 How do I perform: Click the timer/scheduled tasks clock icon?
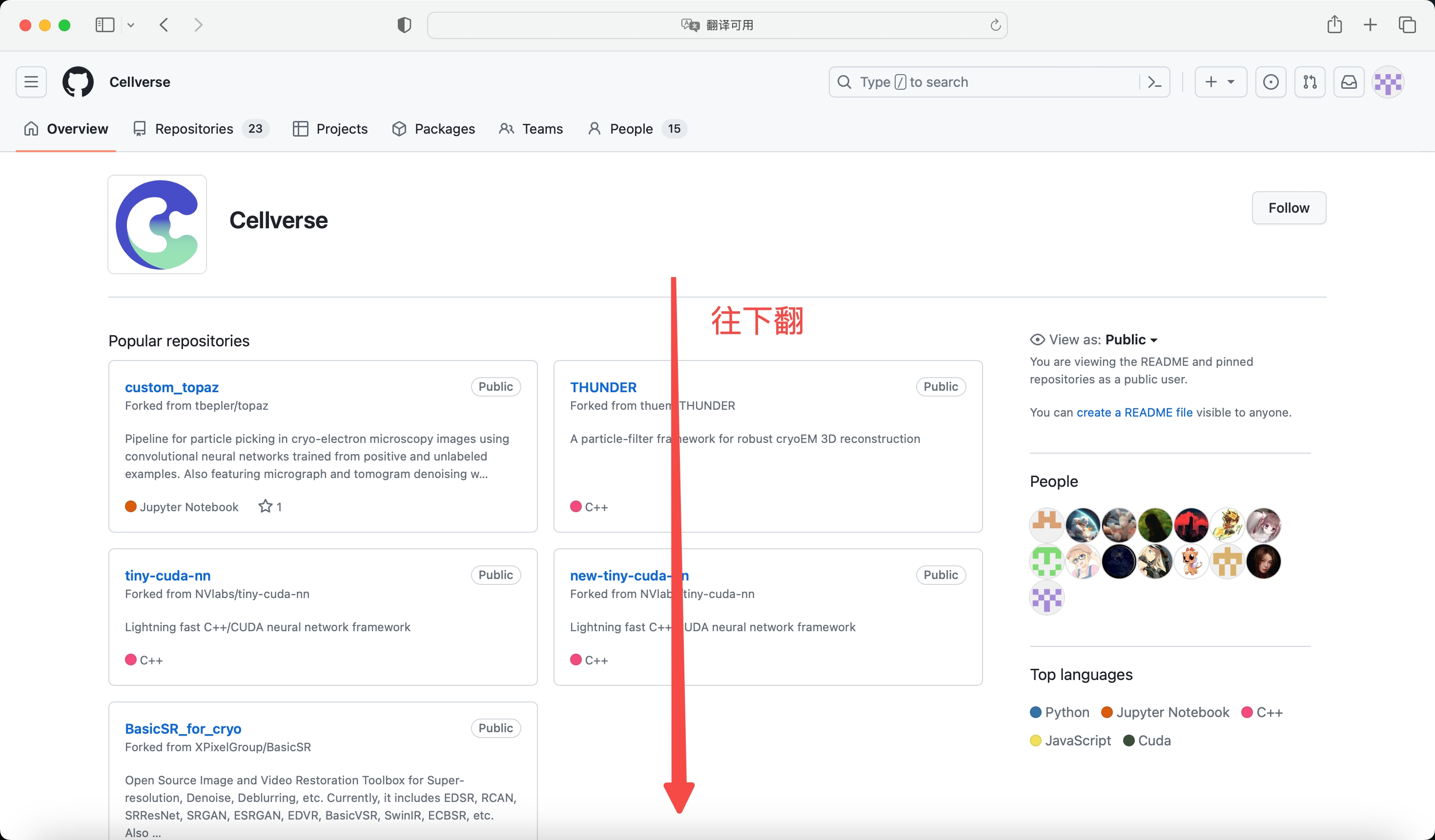pos(1270,82)
